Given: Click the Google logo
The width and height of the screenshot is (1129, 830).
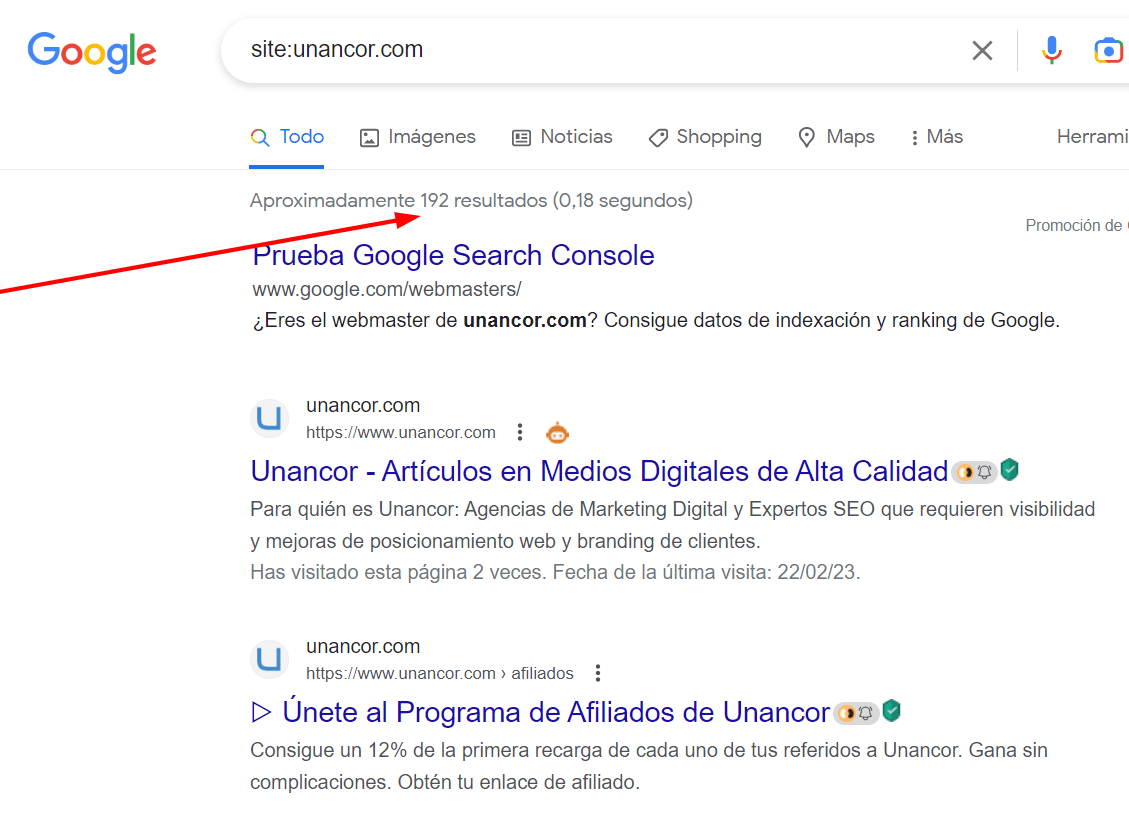Looking at the screenshot, I should pyautogui.click(x=91, y=52).
